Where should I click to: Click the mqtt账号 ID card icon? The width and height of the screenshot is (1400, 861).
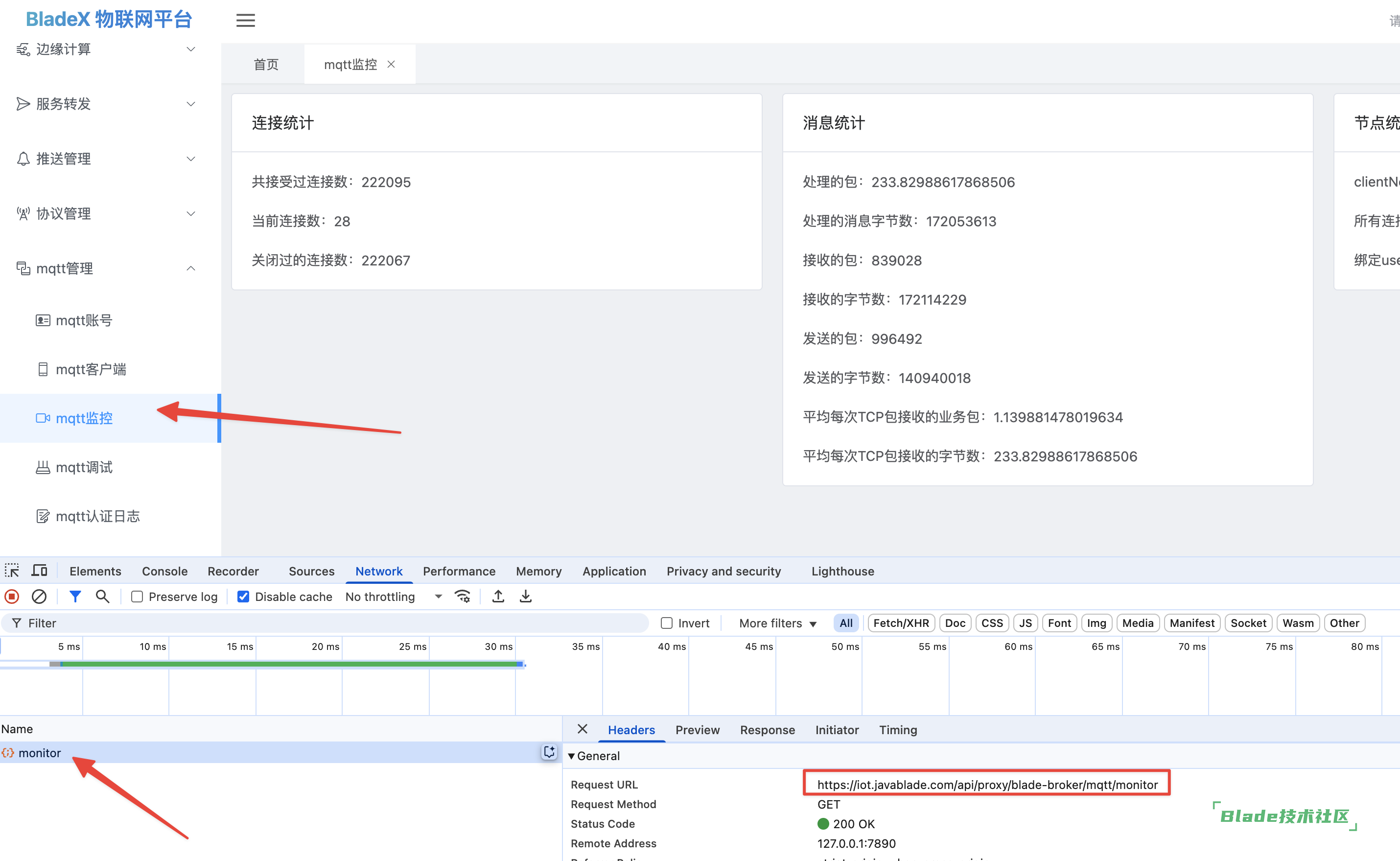[43, 321]
